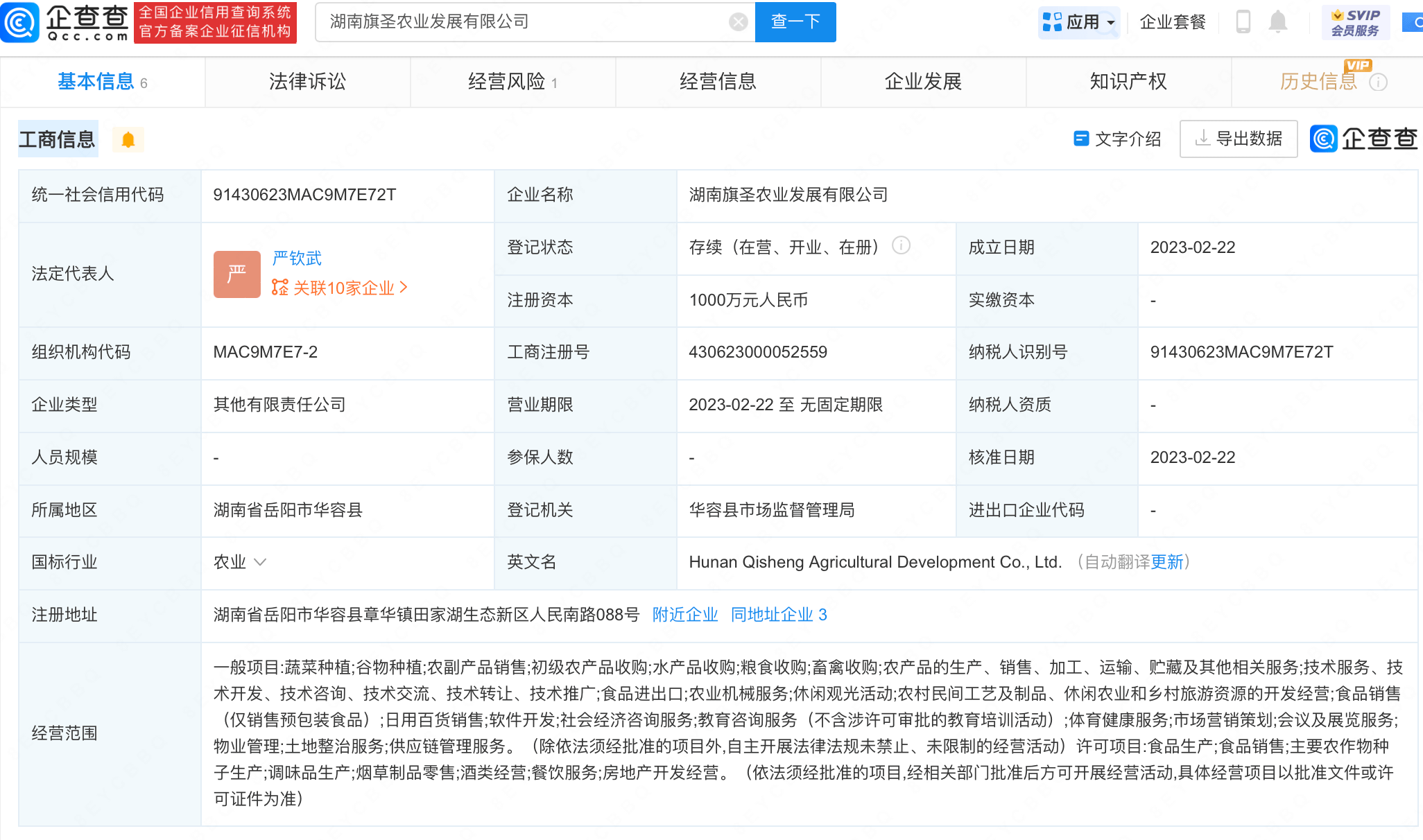Image resolution: width=1423 pixels, height=840 pixels.
Task: Click the 企查查 watermark logo at right
Action: 1363,139
